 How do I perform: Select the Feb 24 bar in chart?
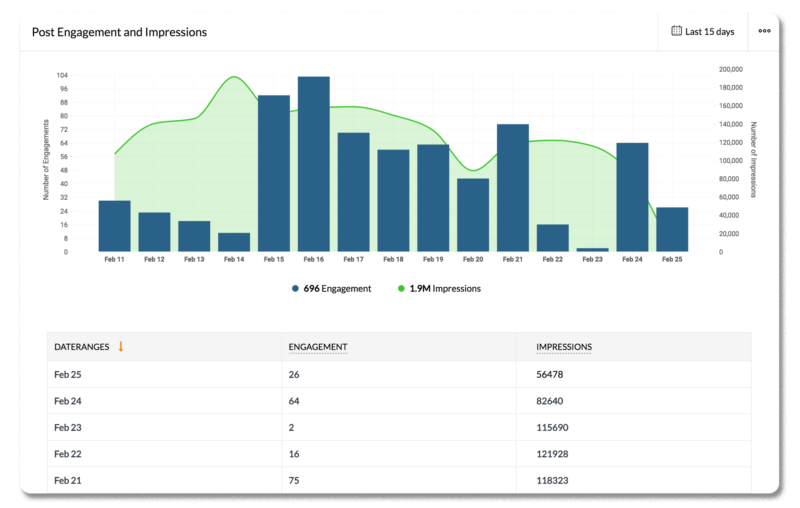pos(632,197)
